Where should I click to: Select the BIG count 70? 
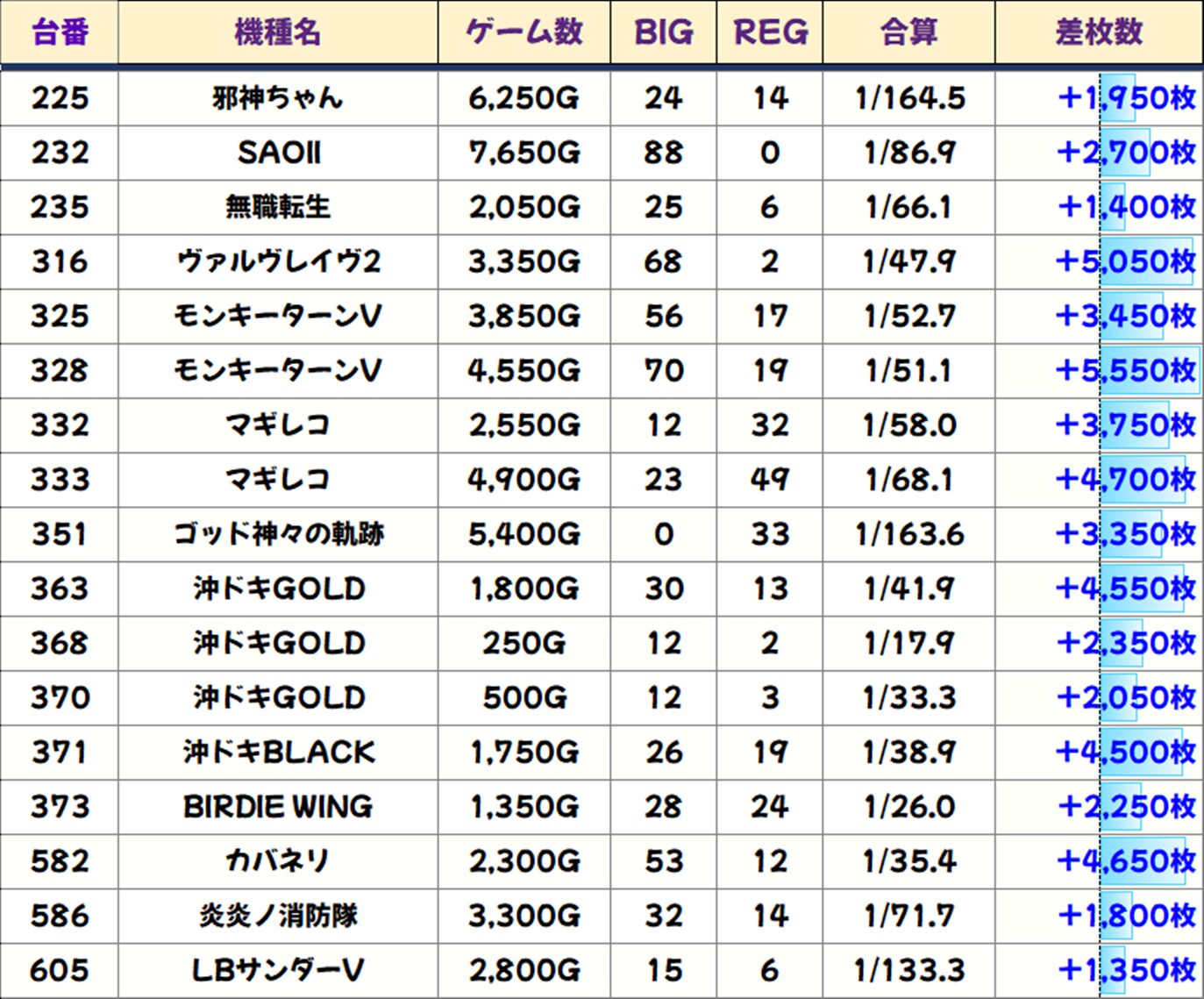coord(664,371)
